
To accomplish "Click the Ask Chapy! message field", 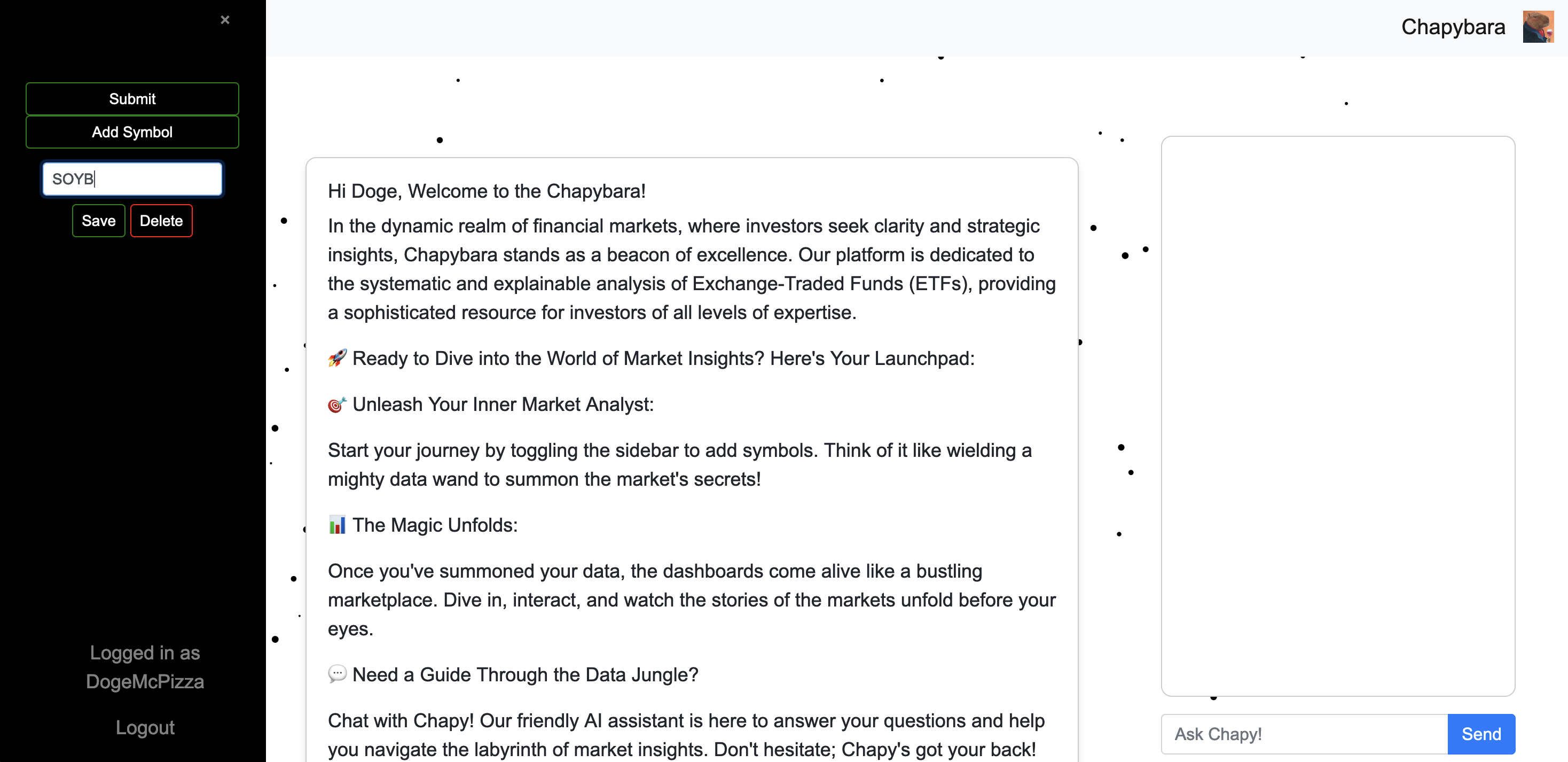I will point(1304,734).
